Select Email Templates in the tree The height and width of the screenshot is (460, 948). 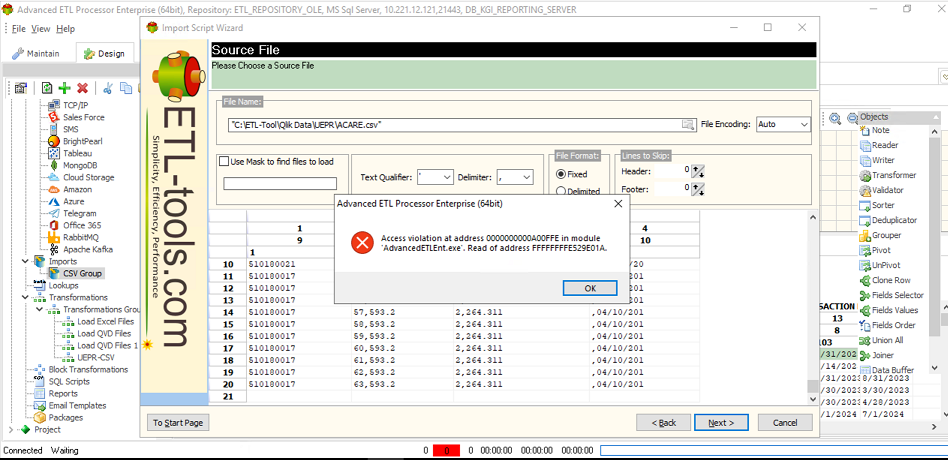(x=77, y=405)
